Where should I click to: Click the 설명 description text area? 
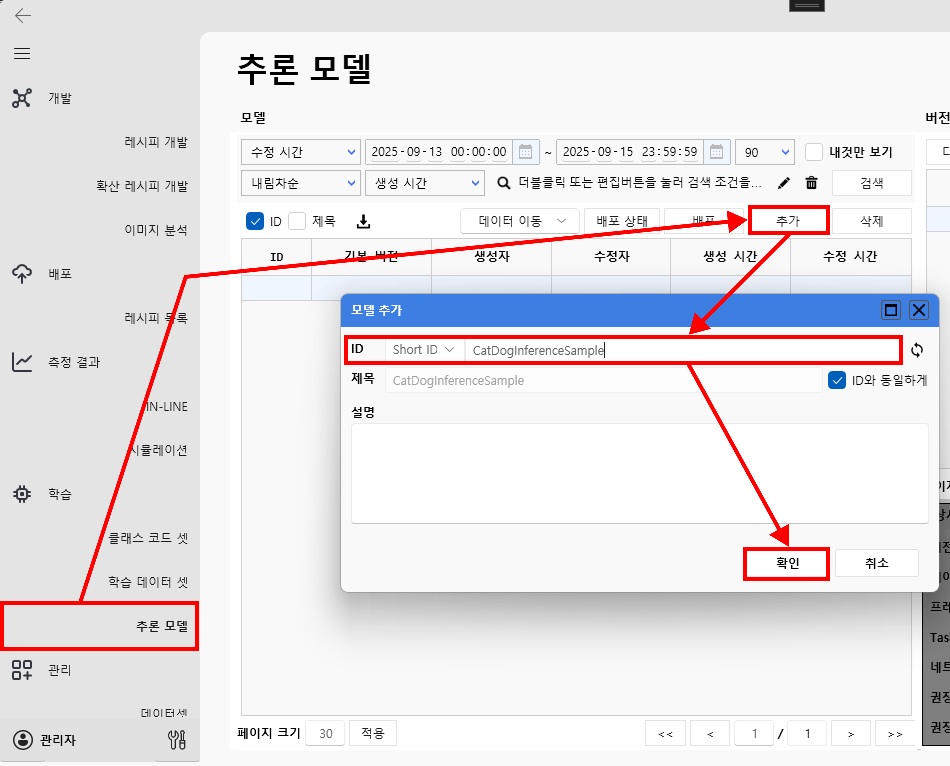[640, 472]
